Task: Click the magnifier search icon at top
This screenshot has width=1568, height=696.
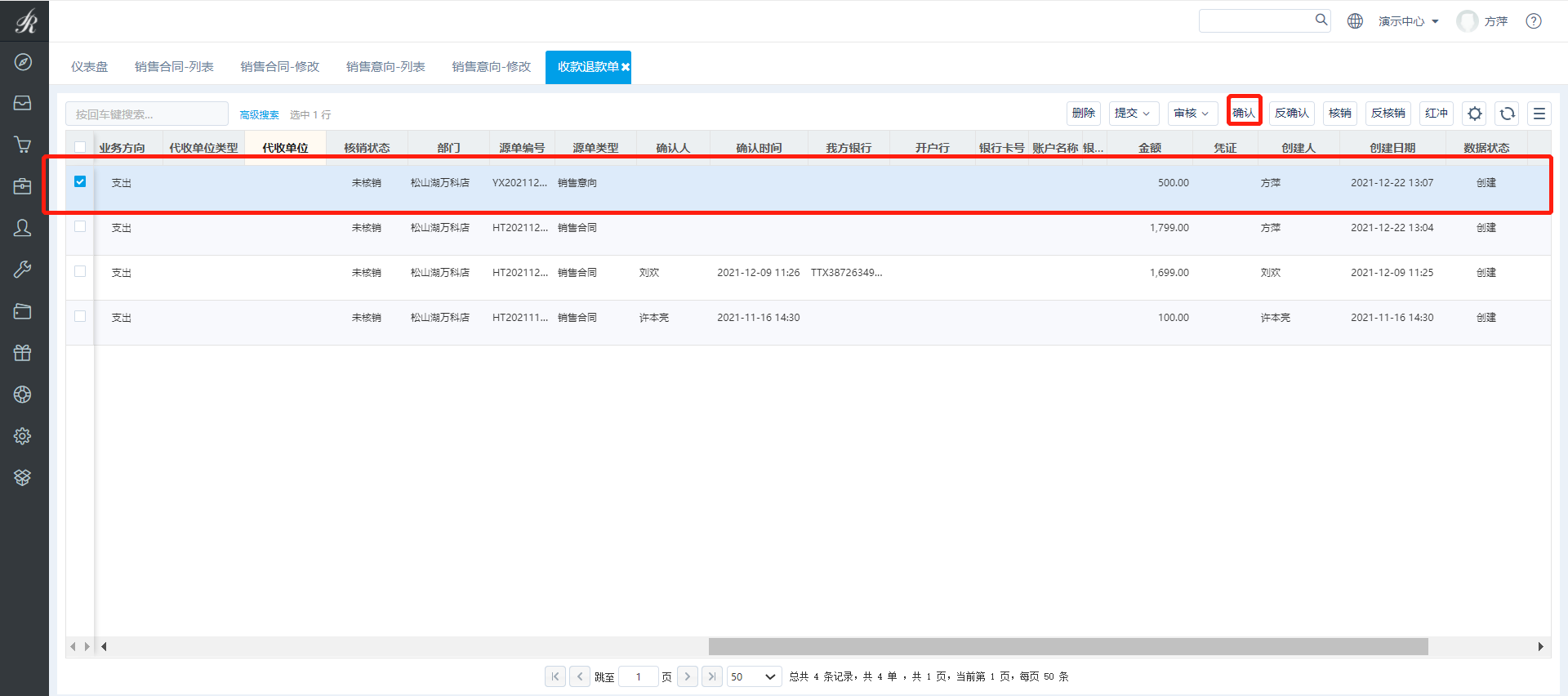Action: tap(1321, 20)
